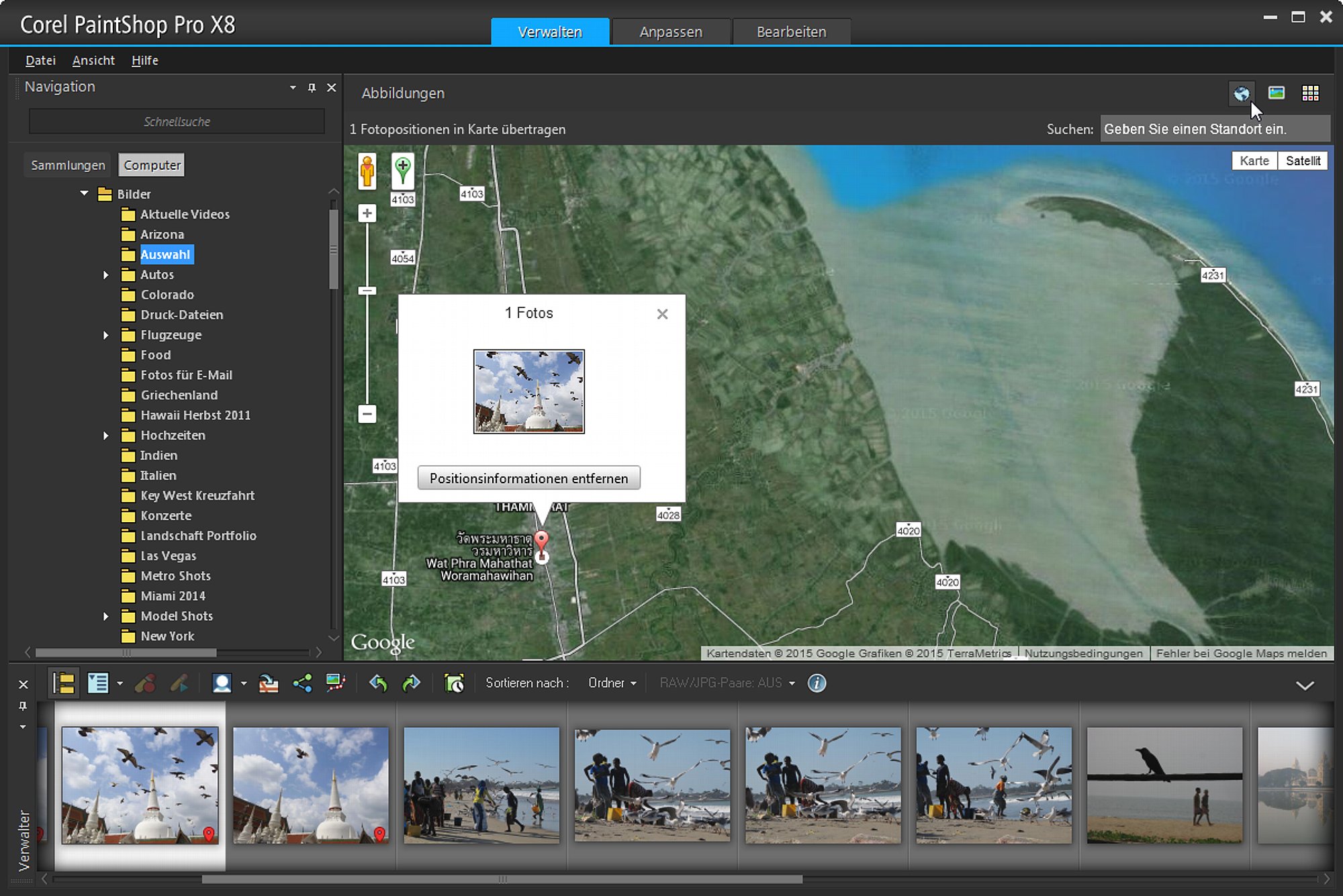Close the 1 Fotos popup

click(x=662, y=314)
